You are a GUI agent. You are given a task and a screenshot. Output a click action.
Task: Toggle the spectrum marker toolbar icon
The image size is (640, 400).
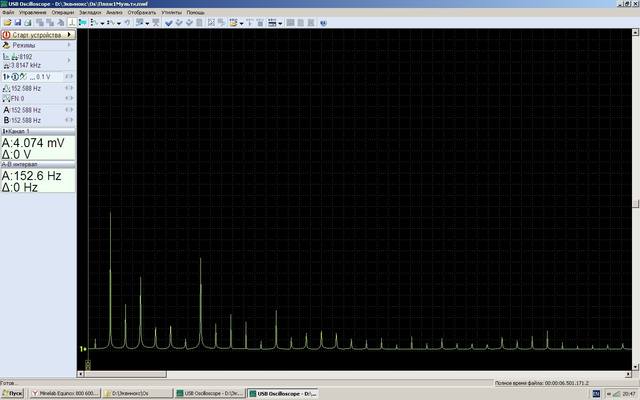(x=72, y=23)
